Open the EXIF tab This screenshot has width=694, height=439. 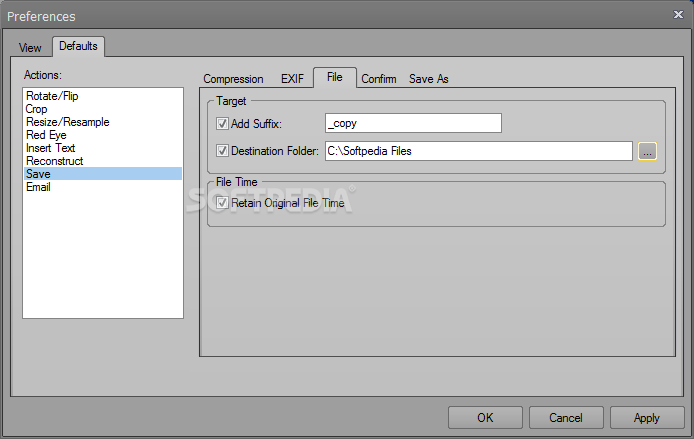(x=292, y=79)
